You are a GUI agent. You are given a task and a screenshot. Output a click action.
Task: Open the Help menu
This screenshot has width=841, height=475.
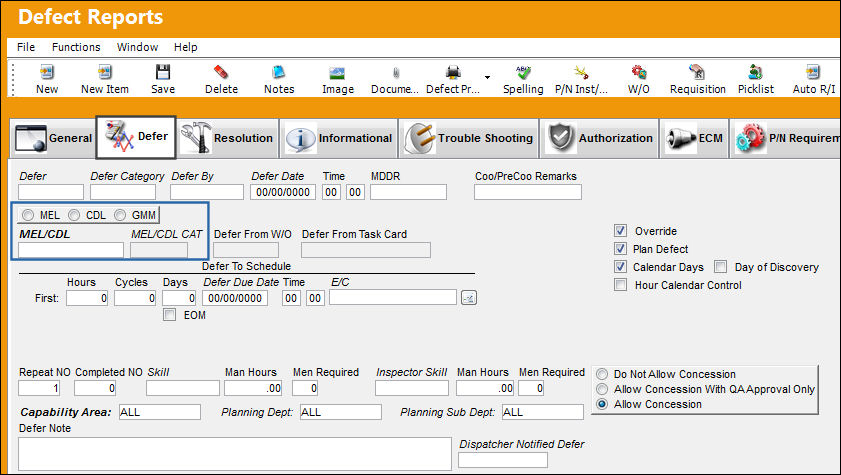click(186, 47)
